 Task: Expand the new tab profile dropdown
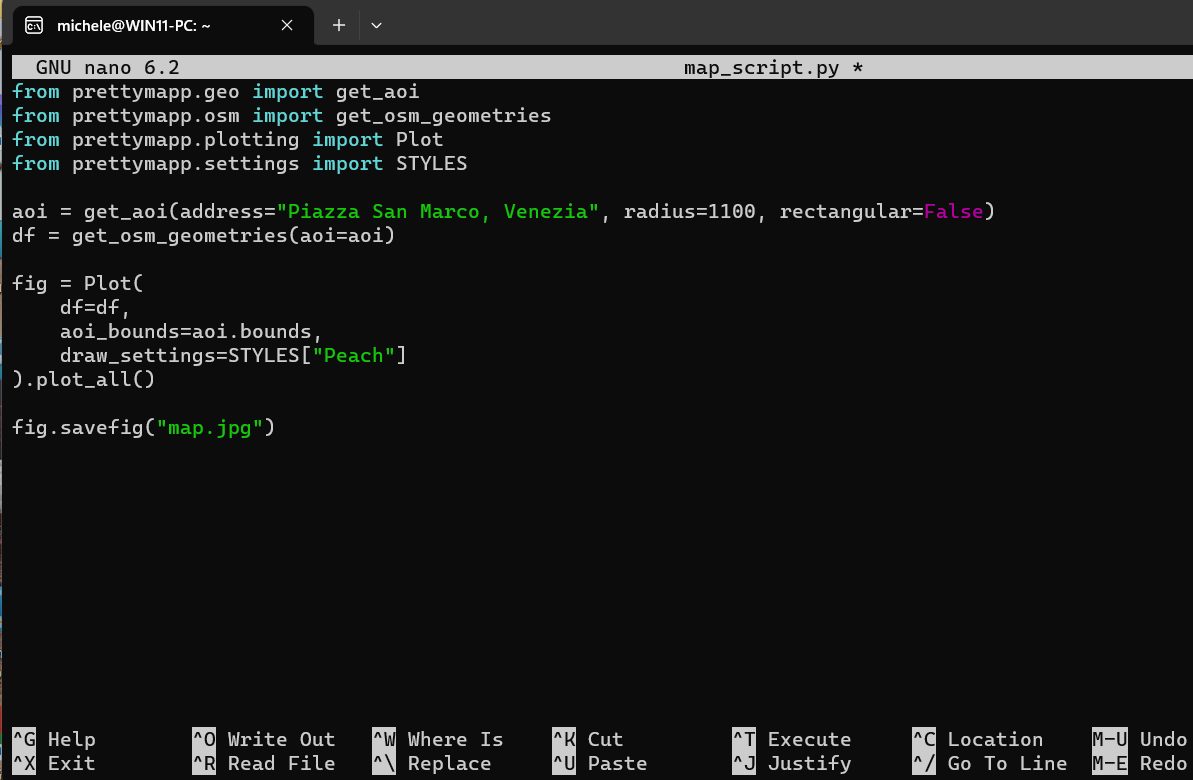pyautogui.click(x=376, y=25)
